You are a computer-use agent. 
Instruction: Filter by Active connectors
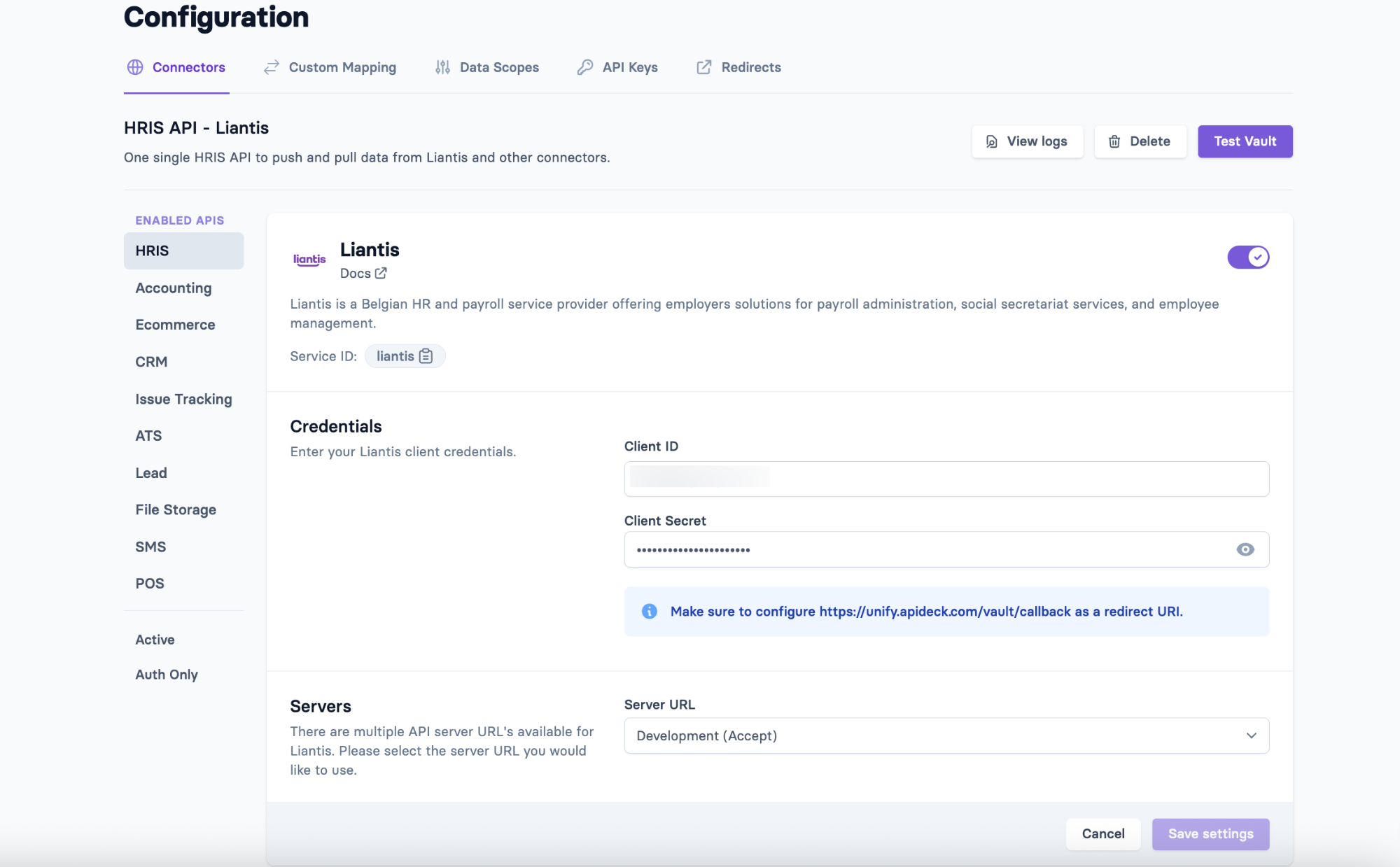[155, 640]
